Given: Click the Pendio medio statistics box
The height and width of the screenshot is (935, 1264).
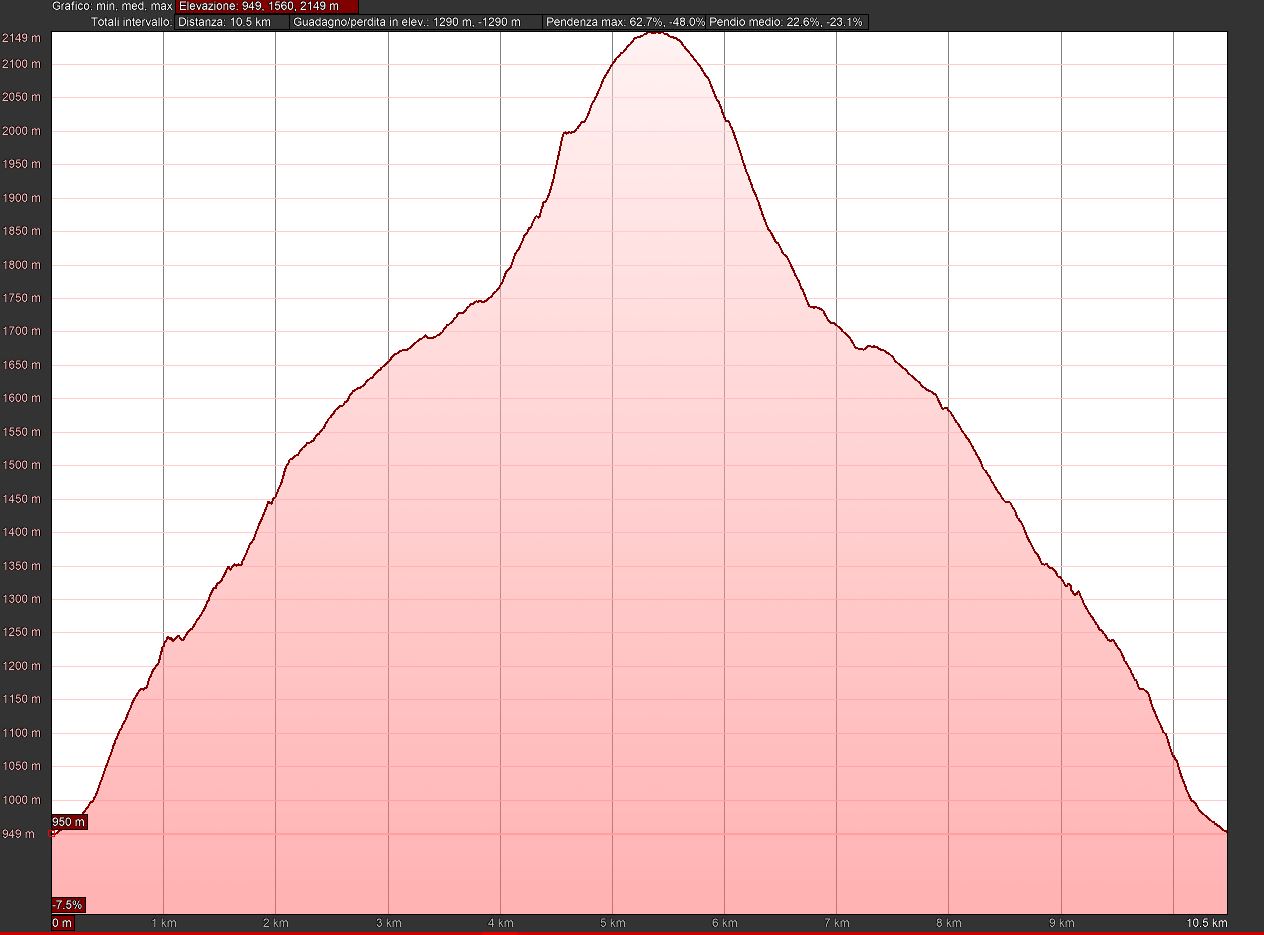Looking at the screenshot, I should (x=787, y=22).
